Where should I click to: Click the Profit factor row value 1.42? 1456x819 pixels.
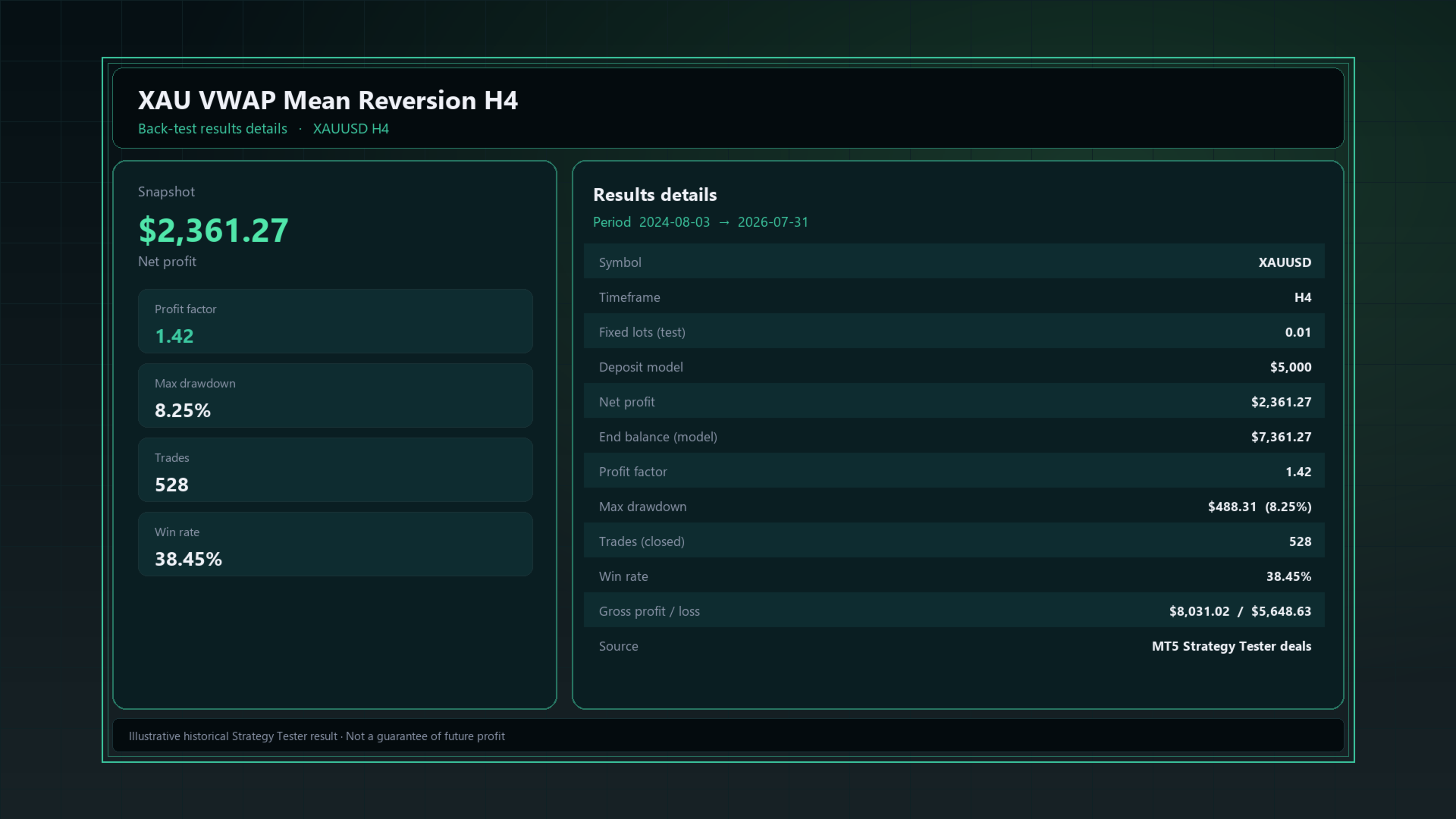point(1298,472)
